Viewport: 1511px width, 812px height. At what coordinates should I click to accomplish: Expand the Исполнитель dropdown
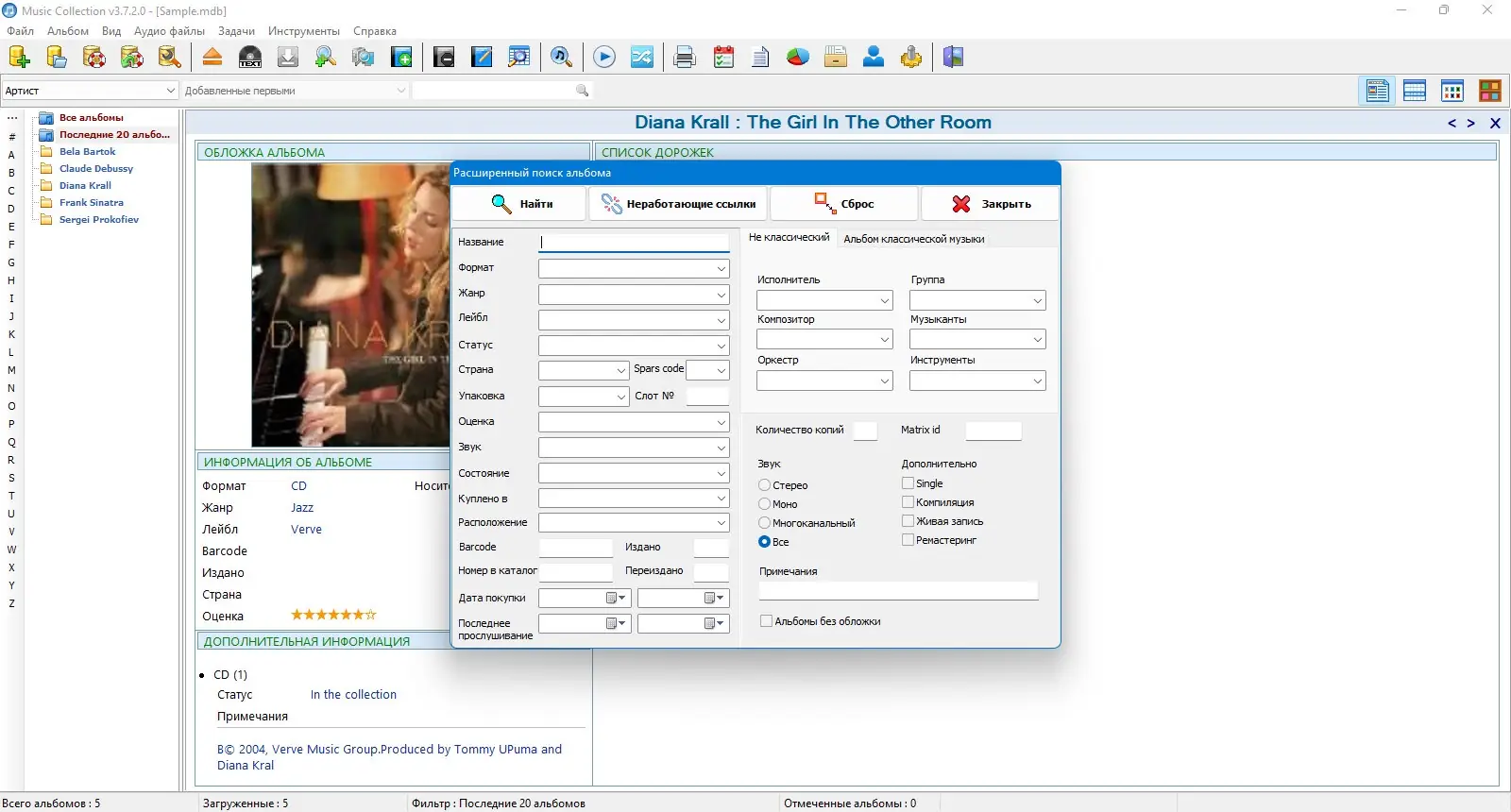point(824,300)
